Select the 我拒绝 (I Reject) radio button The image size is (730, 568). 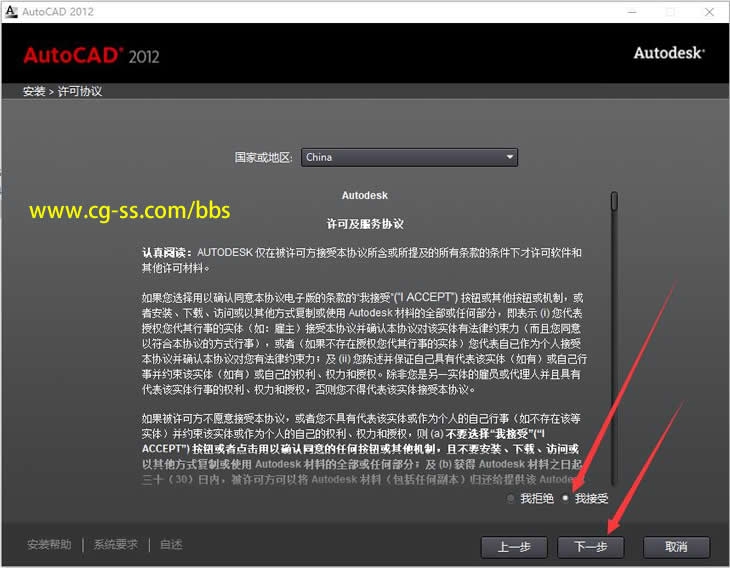tap(511, 499)
